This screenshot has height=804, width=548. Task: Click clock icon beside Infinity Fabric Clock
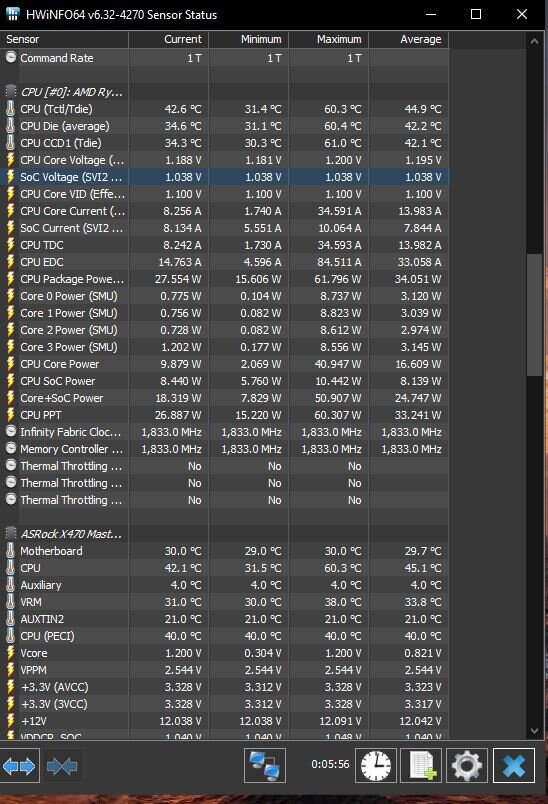coord(11,431)
